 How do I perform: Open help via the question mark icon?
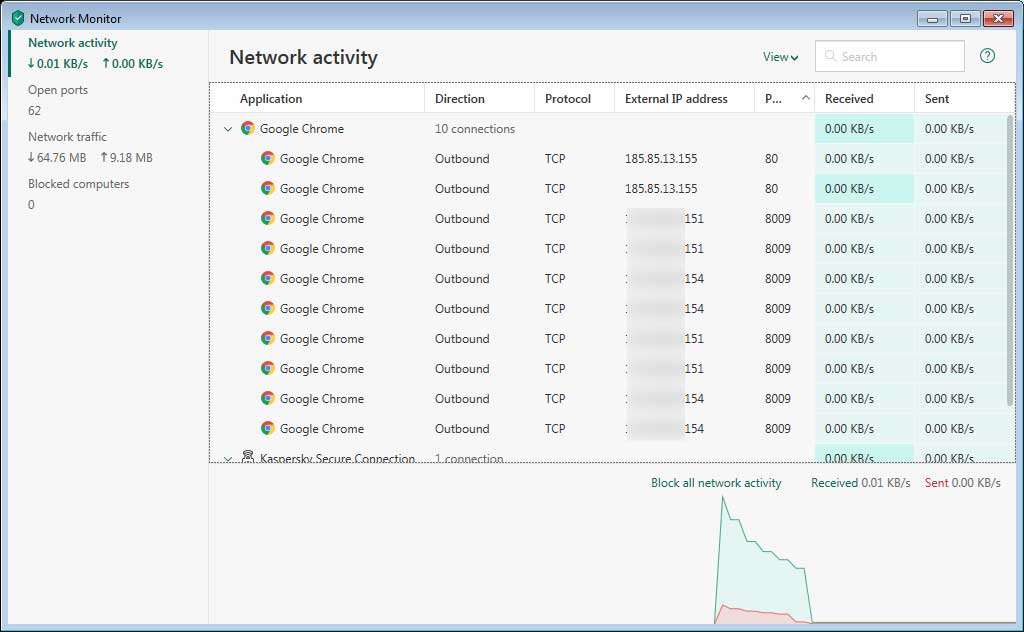tap(987, 56)
